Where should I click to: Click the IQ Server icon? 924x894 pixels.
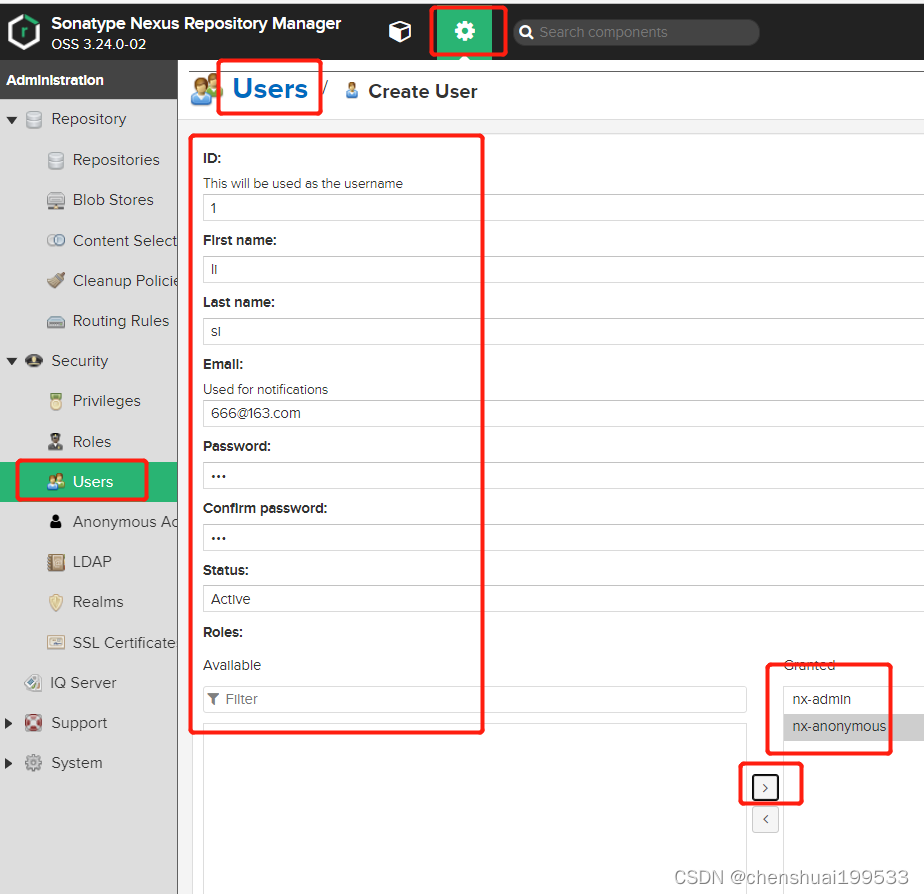coord(34,682)
